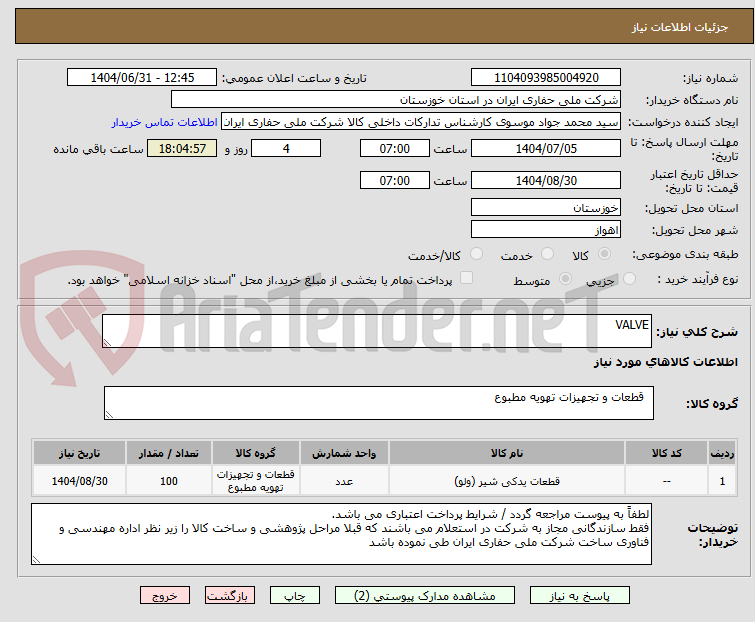Screen dimensions: 755x622
Task: Click the resize handle of buyer notes box
Action: 36,559
